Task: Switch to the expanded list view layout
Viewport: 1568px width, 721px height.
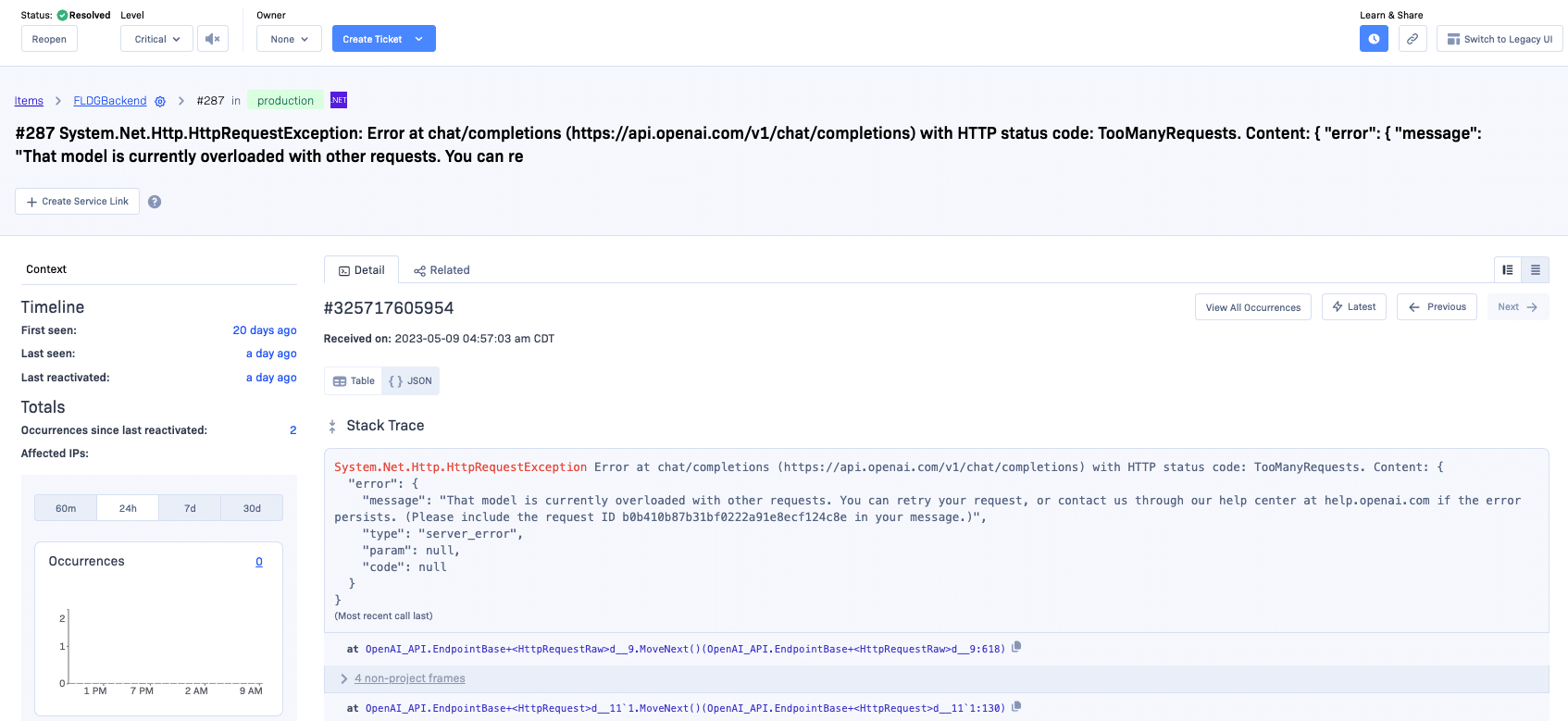Action: click(1508, 270)
